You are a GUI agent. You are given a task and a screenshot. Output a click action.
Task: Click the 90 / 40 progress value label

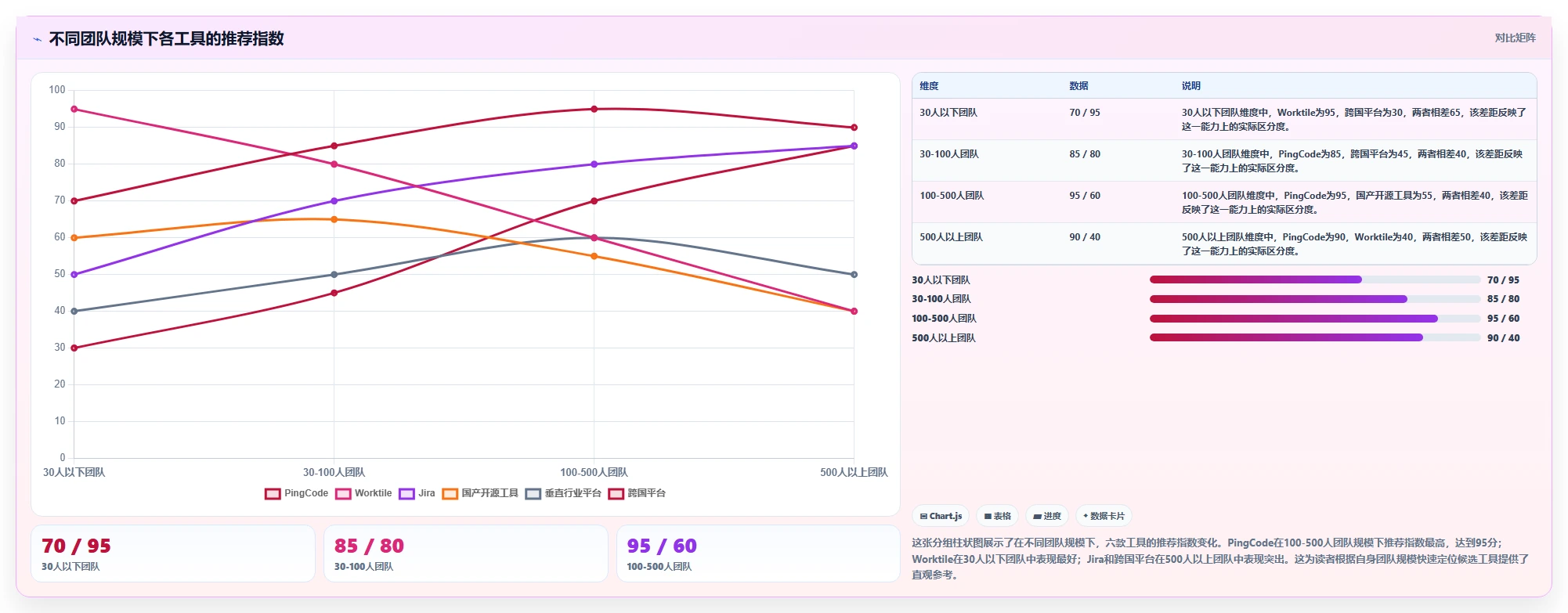[1503, 338]
